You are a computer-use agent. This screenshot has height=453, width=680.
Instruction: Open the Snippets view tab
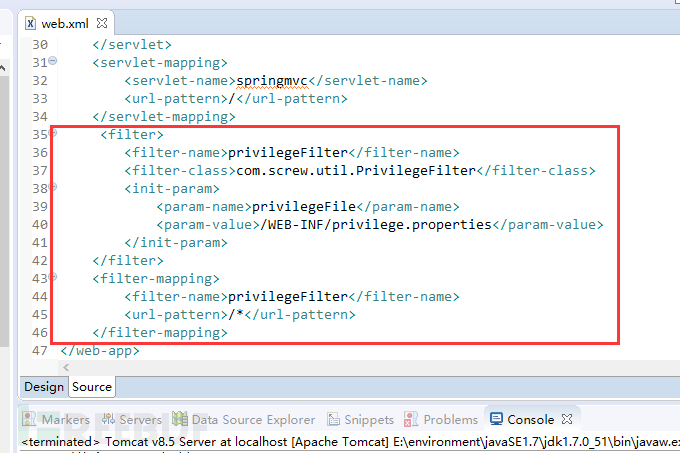point(360,419)
